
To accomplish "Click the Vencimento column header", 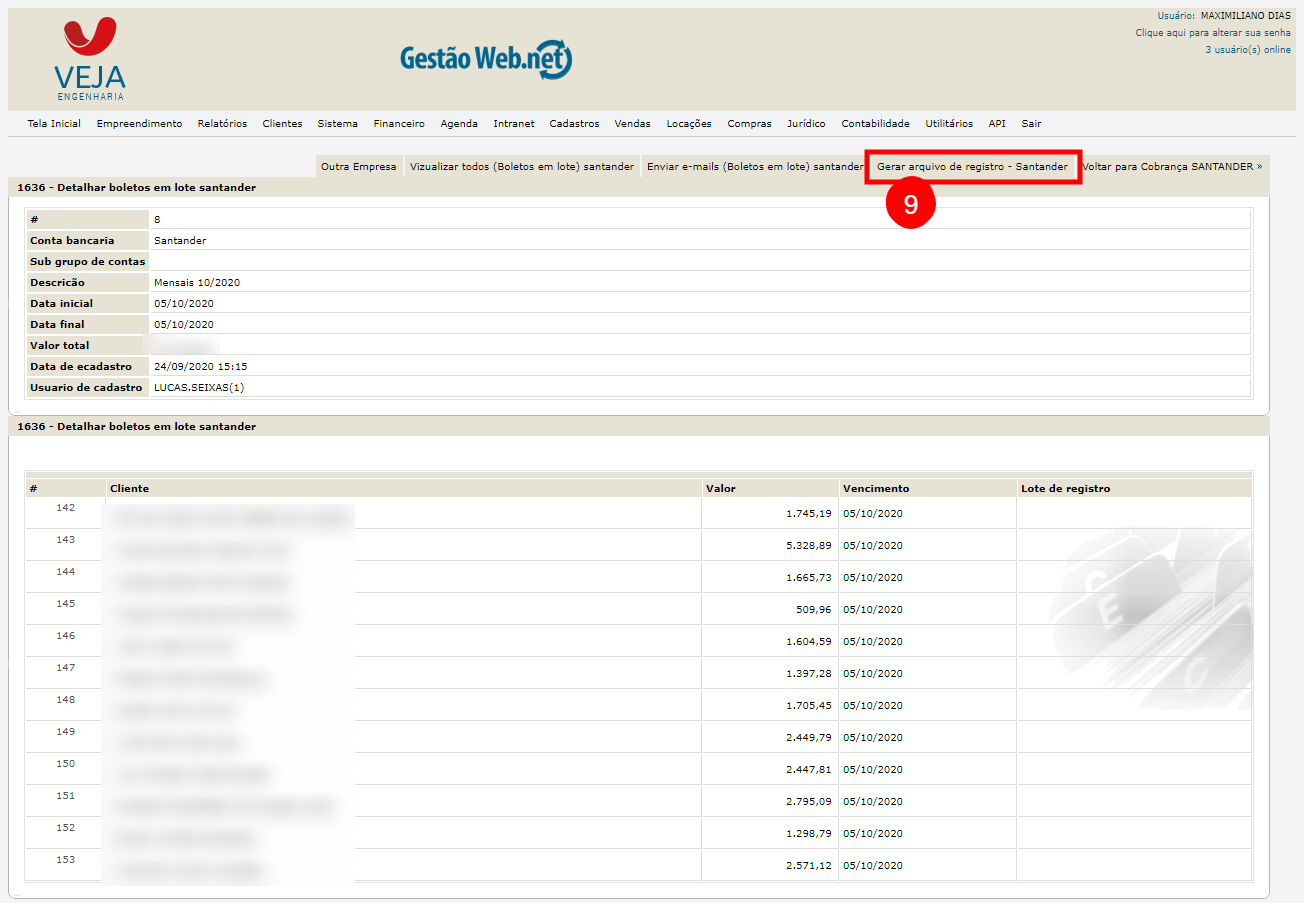I will [876, 489].
